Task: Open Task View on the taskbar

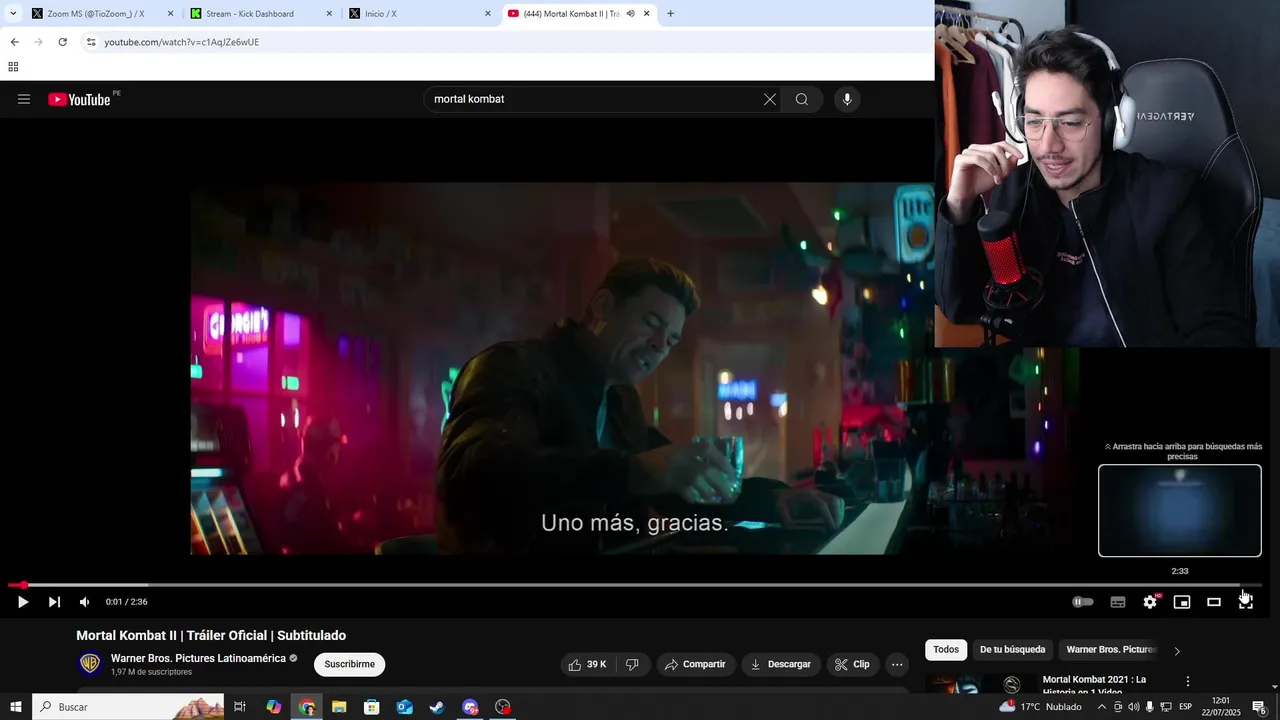Action: pos(240,707)
